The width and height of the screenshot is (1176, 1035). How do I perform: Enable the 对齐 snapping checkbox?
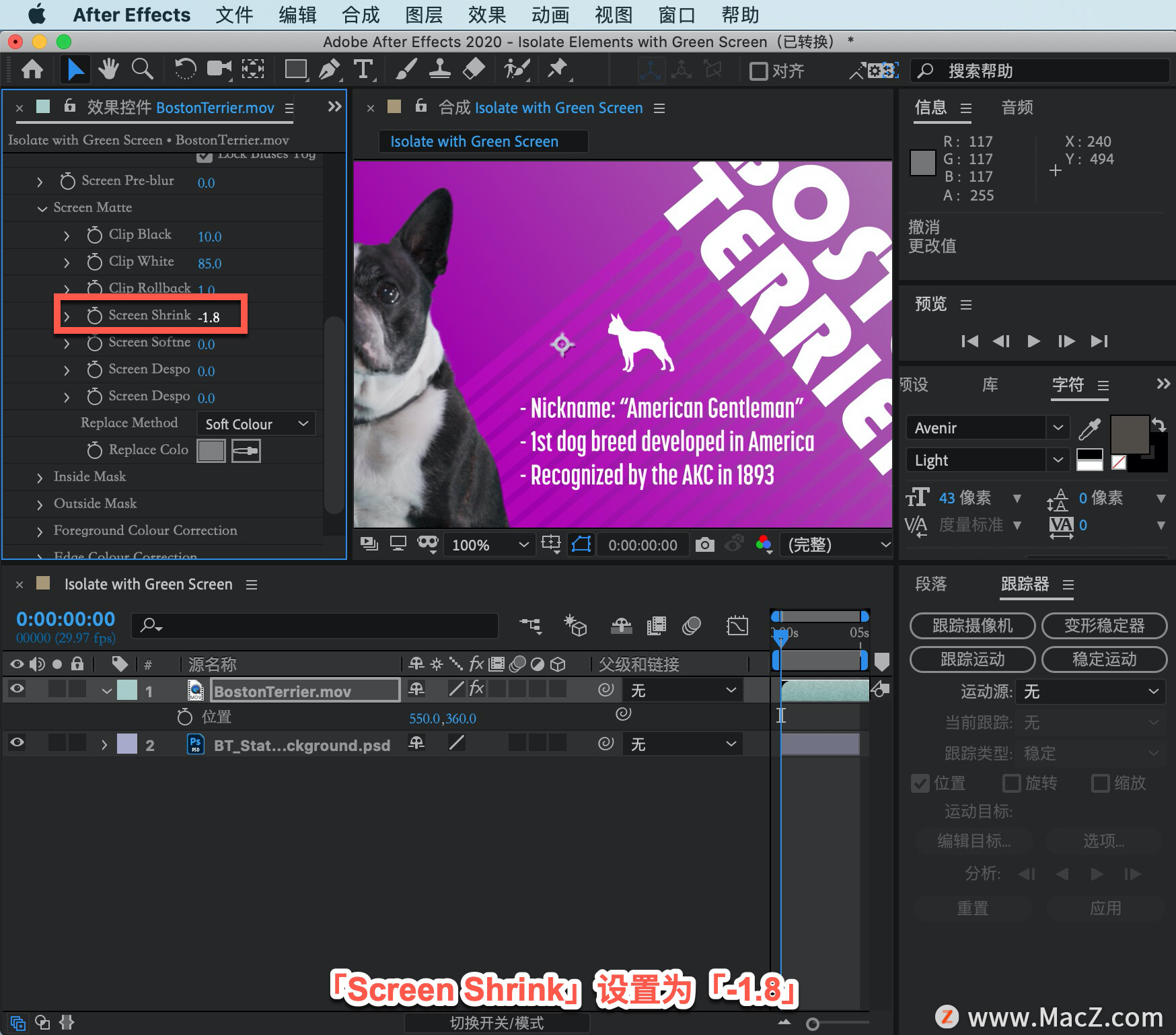click(x=759, y=71)
